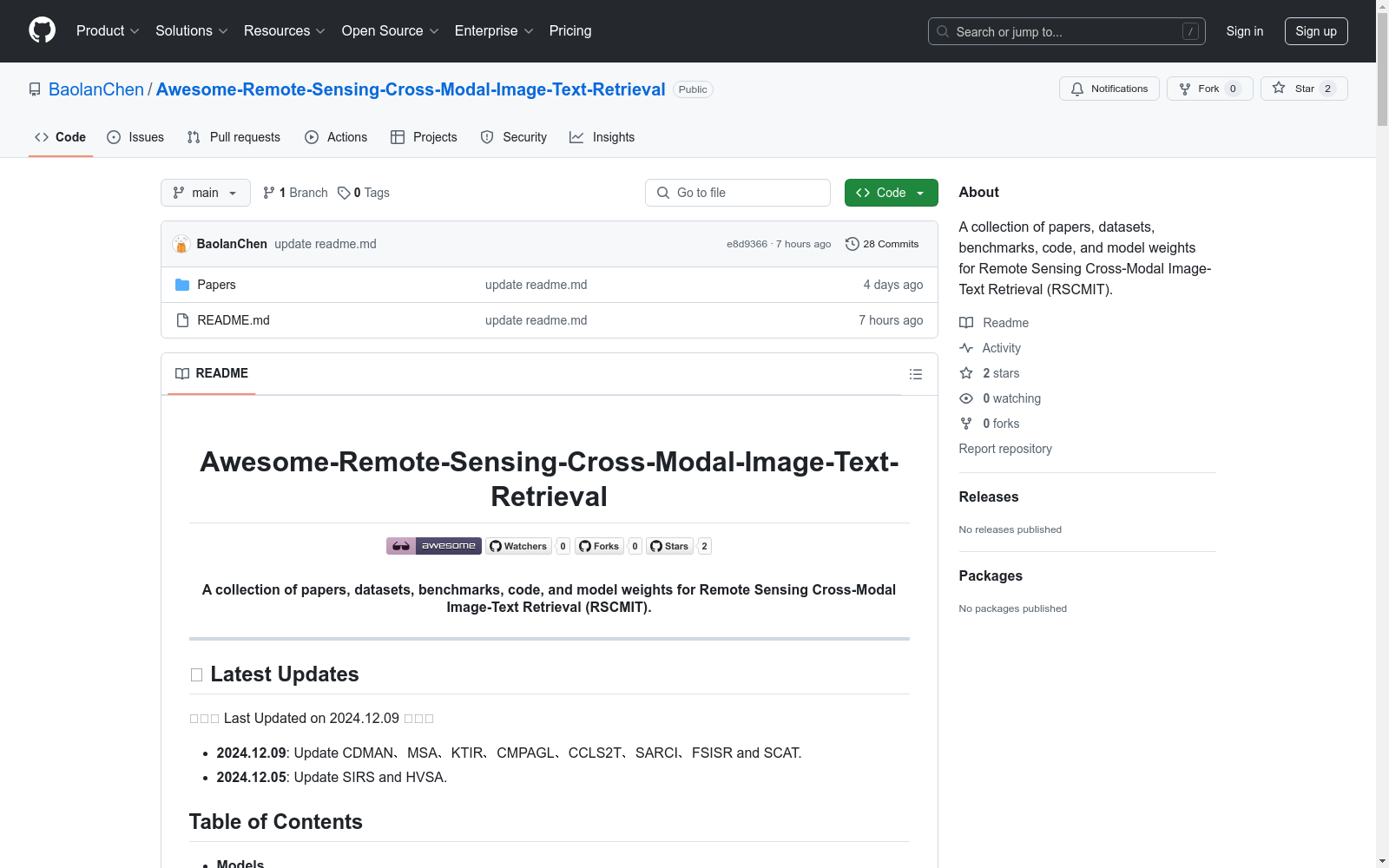This screenshot has width=1389, height=868.
Task: Switch to the Pull requests tab
Action: point(234,137)
